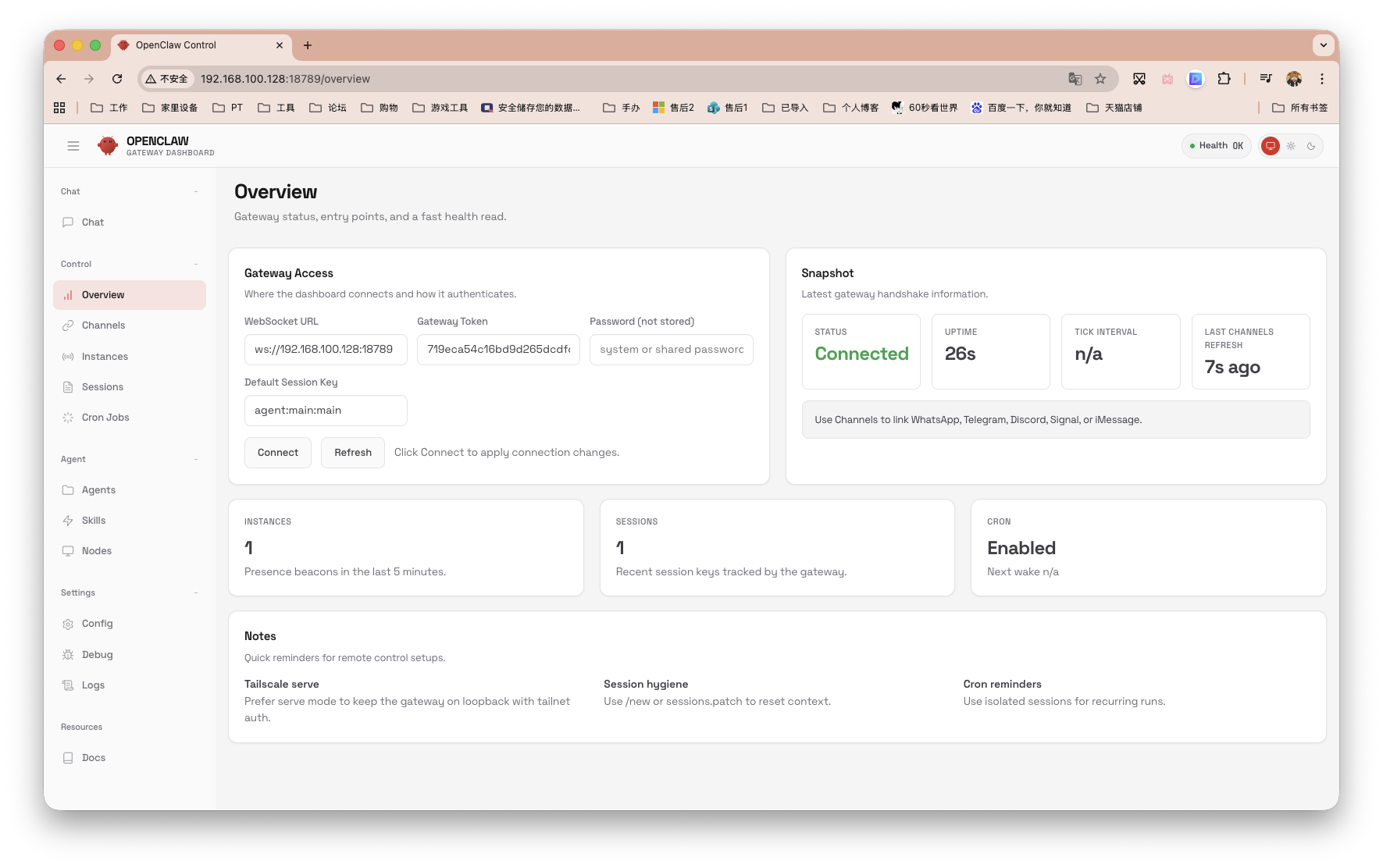Open the Debug settings page
1383x868 pixels.
point(97,655)
